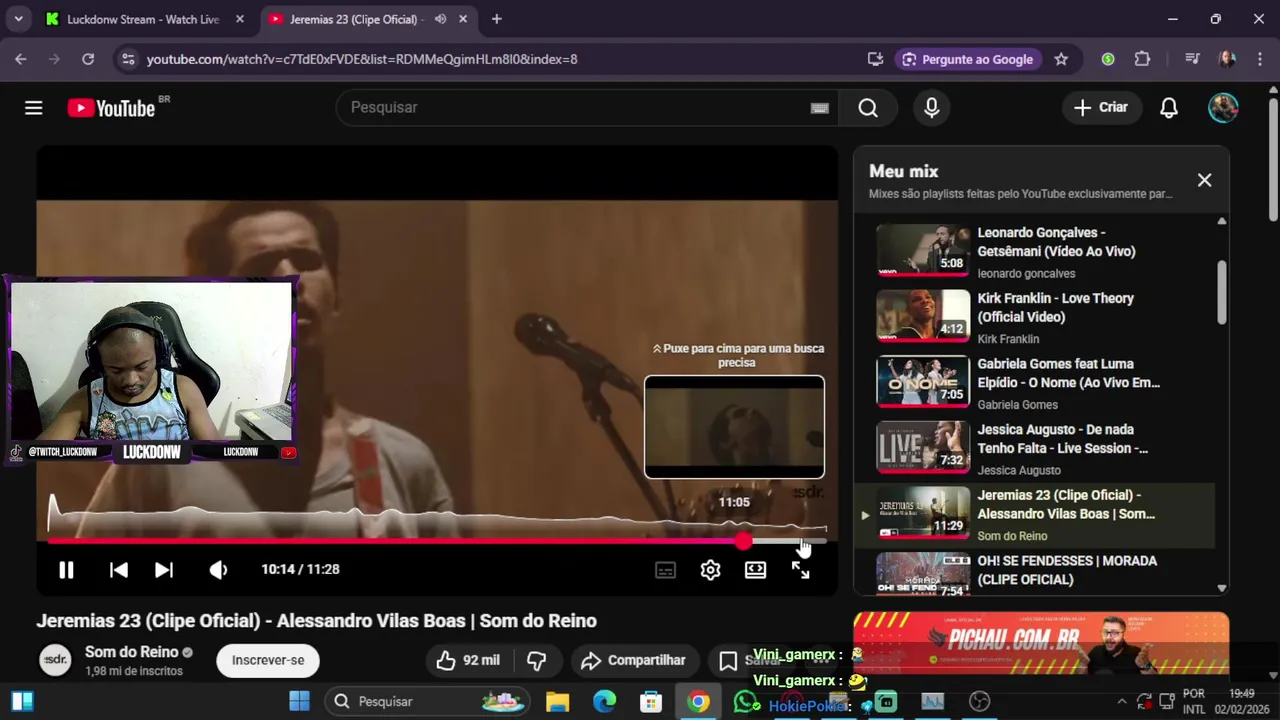
Task: View site information icon in address bar
Action: pos(128,59)
